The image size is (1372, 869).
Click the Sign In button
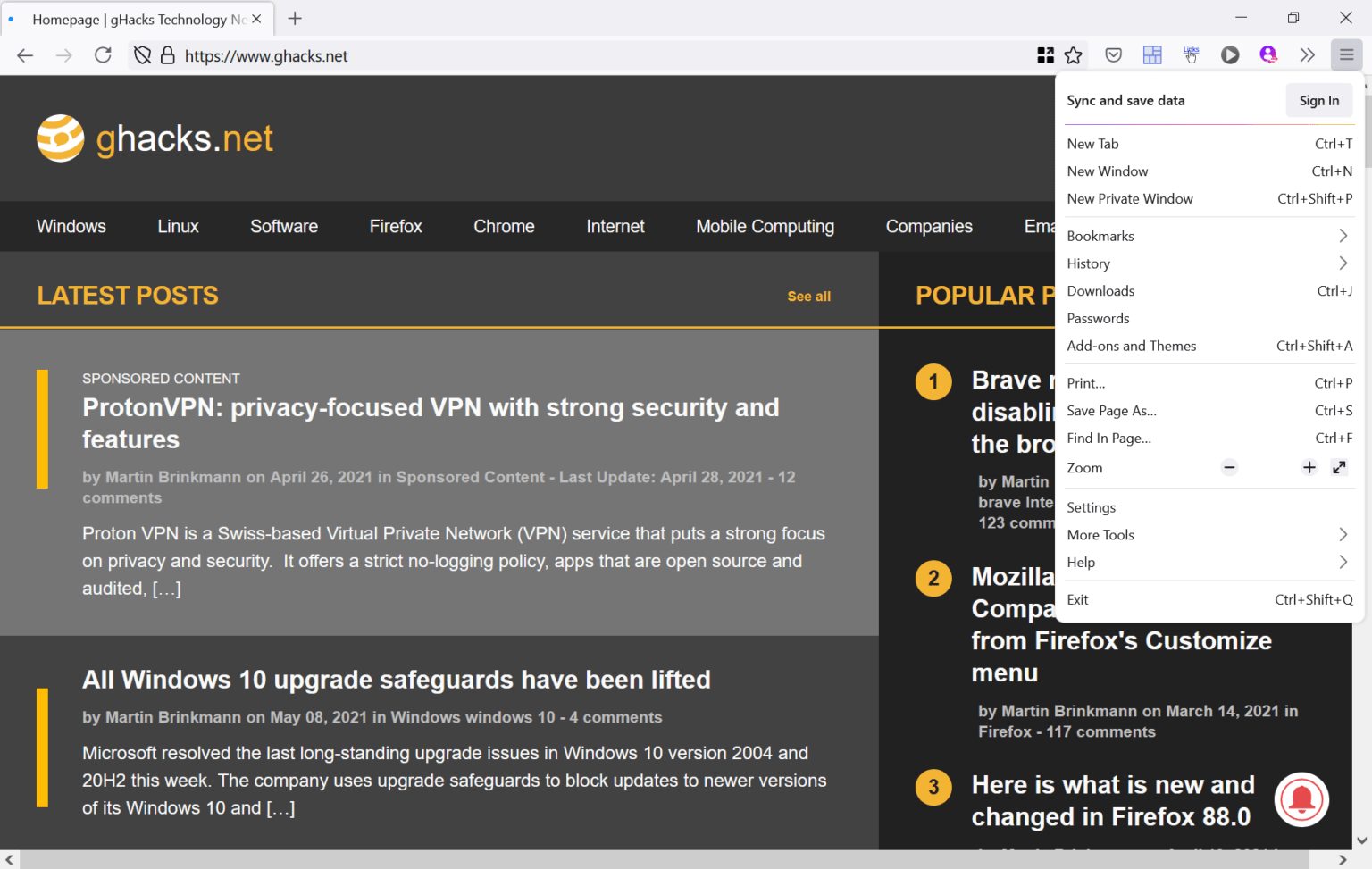[x=1319, y=100]
